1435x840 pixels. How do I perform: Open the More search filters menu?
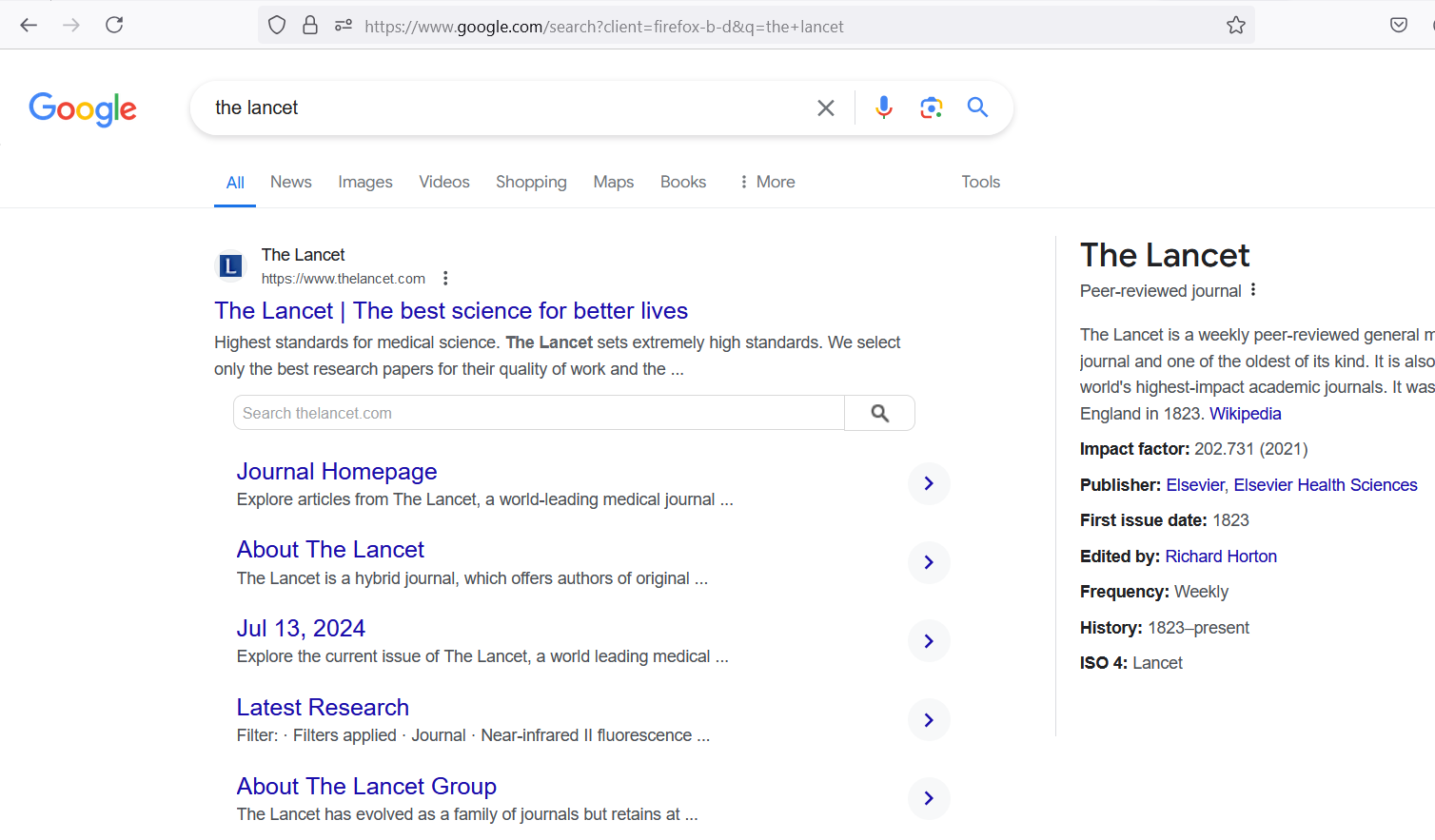pyautogui.click(x=767, y=182)
